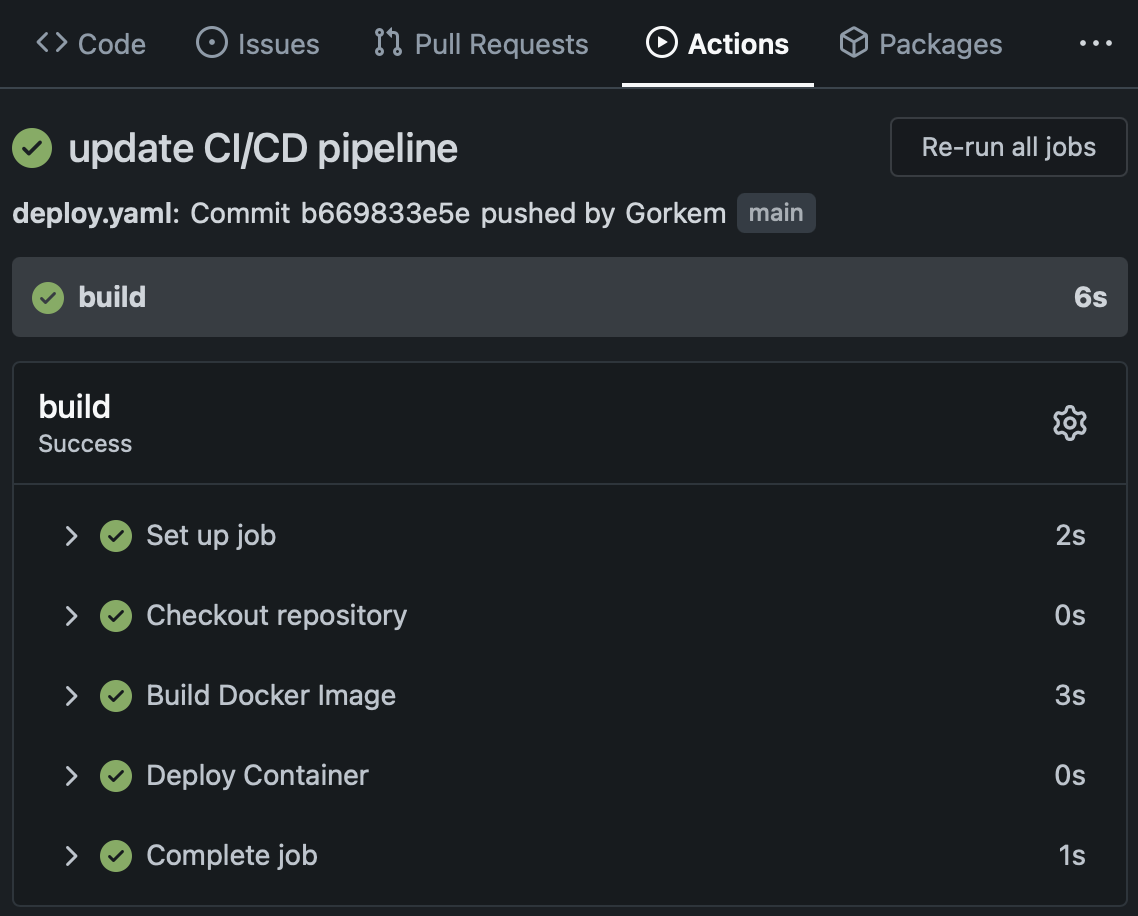Image resolution: width=1138 pixels, height=916 pixels.
Task: Click the Code tab icon
Action: (x=49, y=43)
